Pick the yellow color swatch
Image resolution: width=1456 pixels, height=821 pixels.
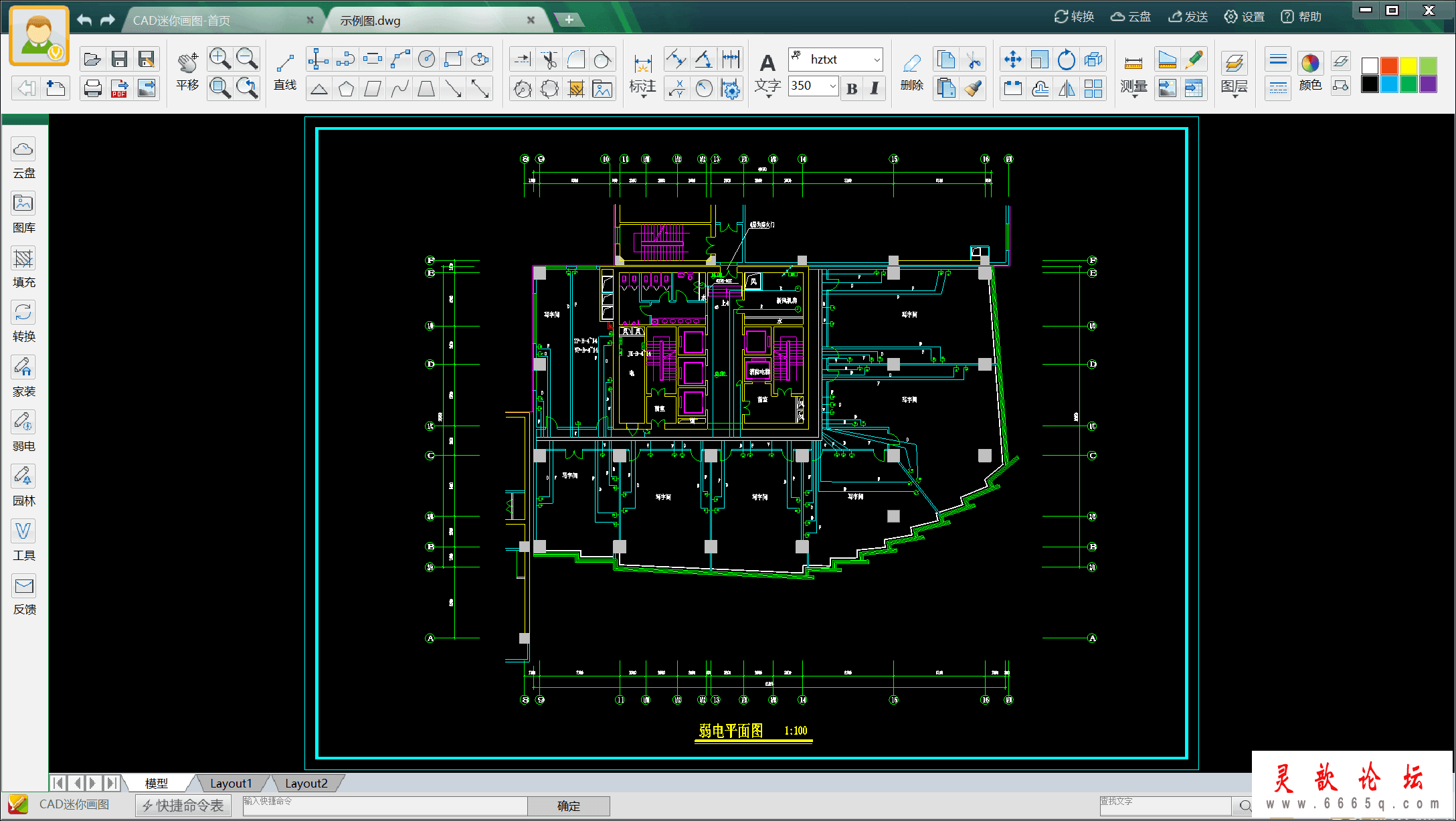coord(1408,65)
